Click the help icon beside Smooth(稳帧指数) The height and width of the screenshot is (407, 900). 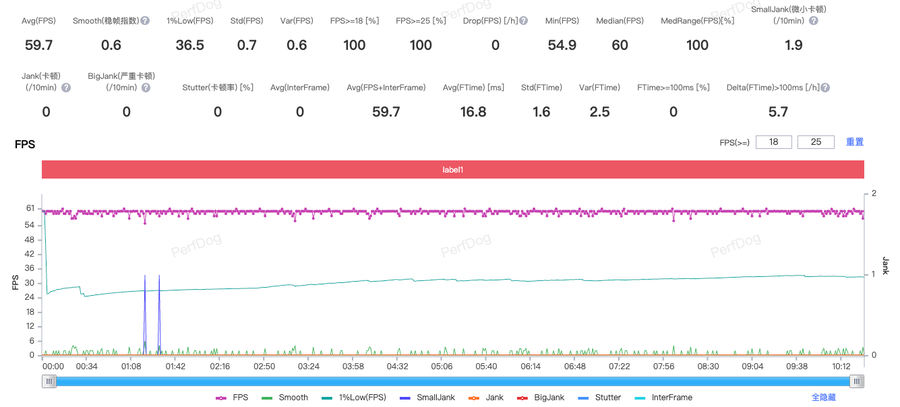(146, 20)
